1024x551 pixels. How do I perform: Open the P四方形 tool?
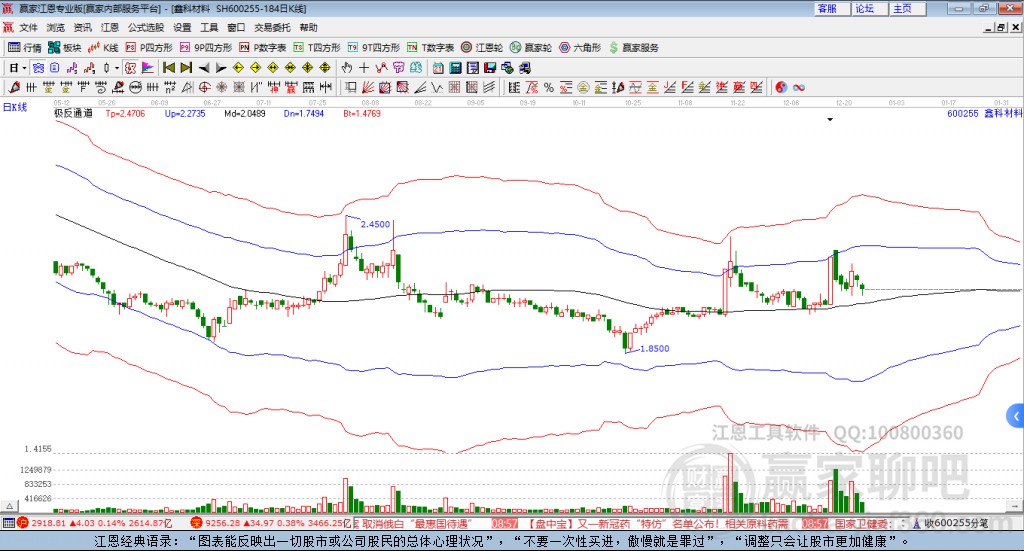149,48
